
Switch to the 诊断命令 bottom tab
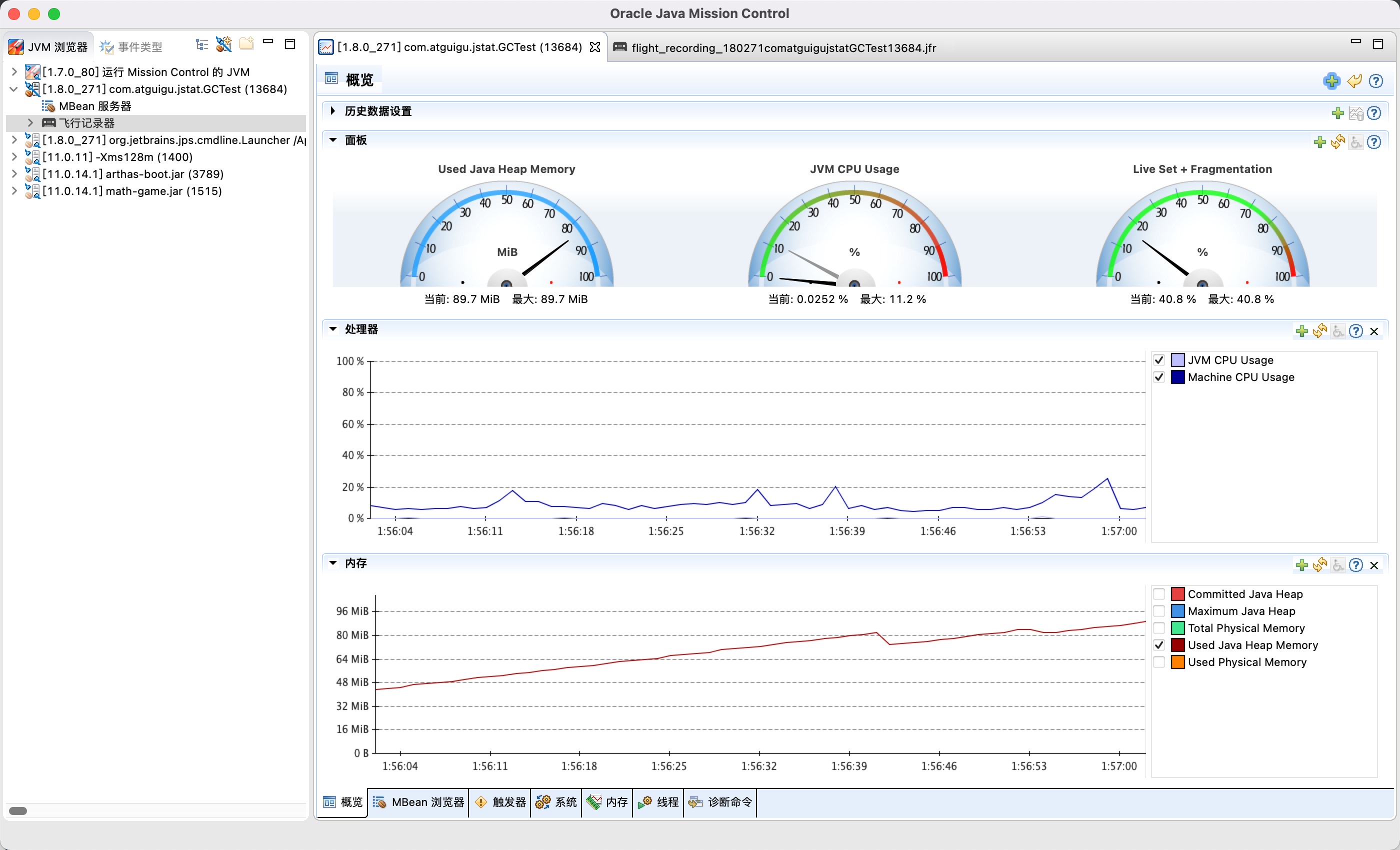tap(720, 801)
